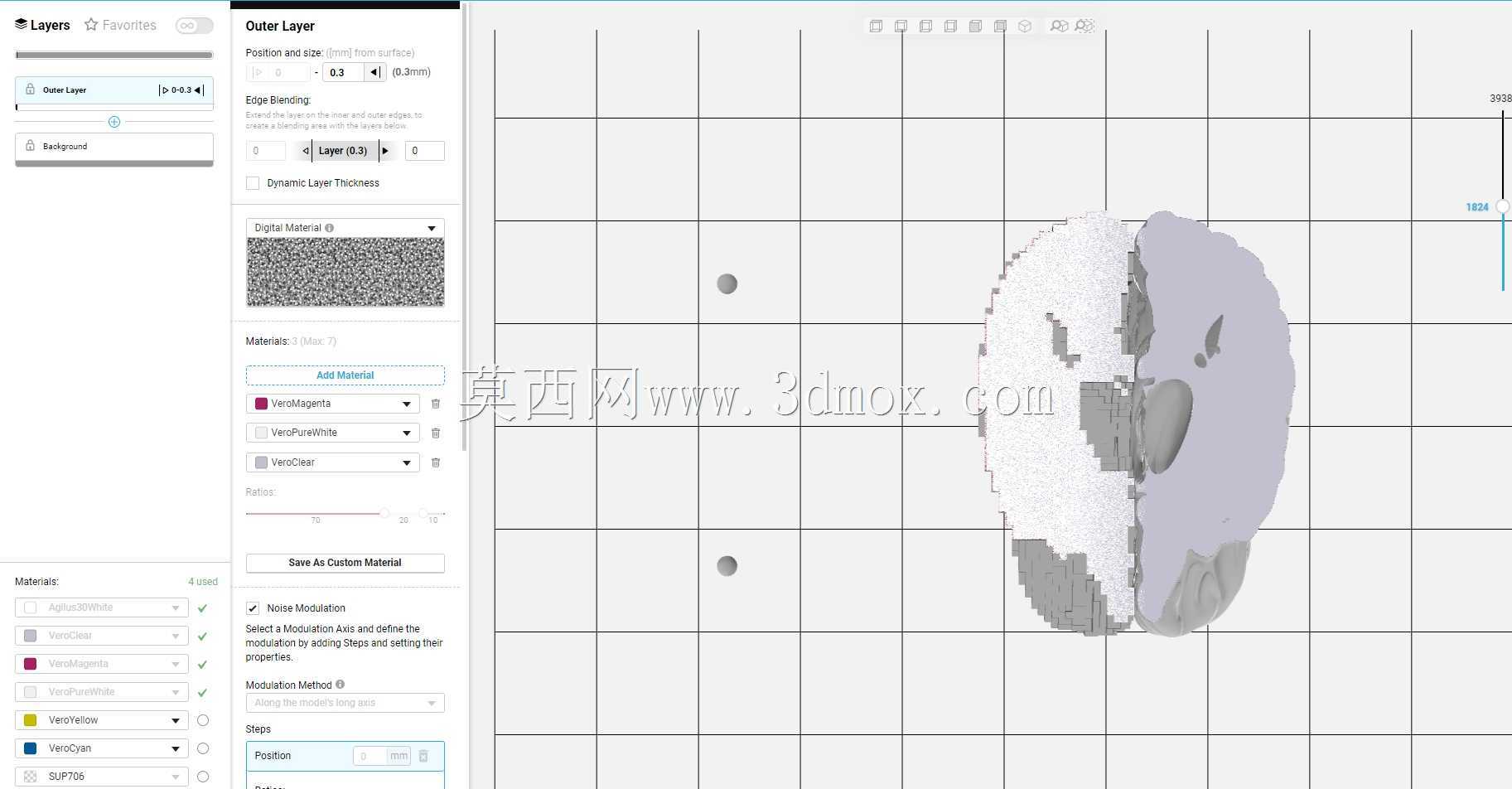This screenshot has width=1512, height=789.
Task: Click the lock icon on Background layer
Action: pyautogui.click(x=30, y=146)
